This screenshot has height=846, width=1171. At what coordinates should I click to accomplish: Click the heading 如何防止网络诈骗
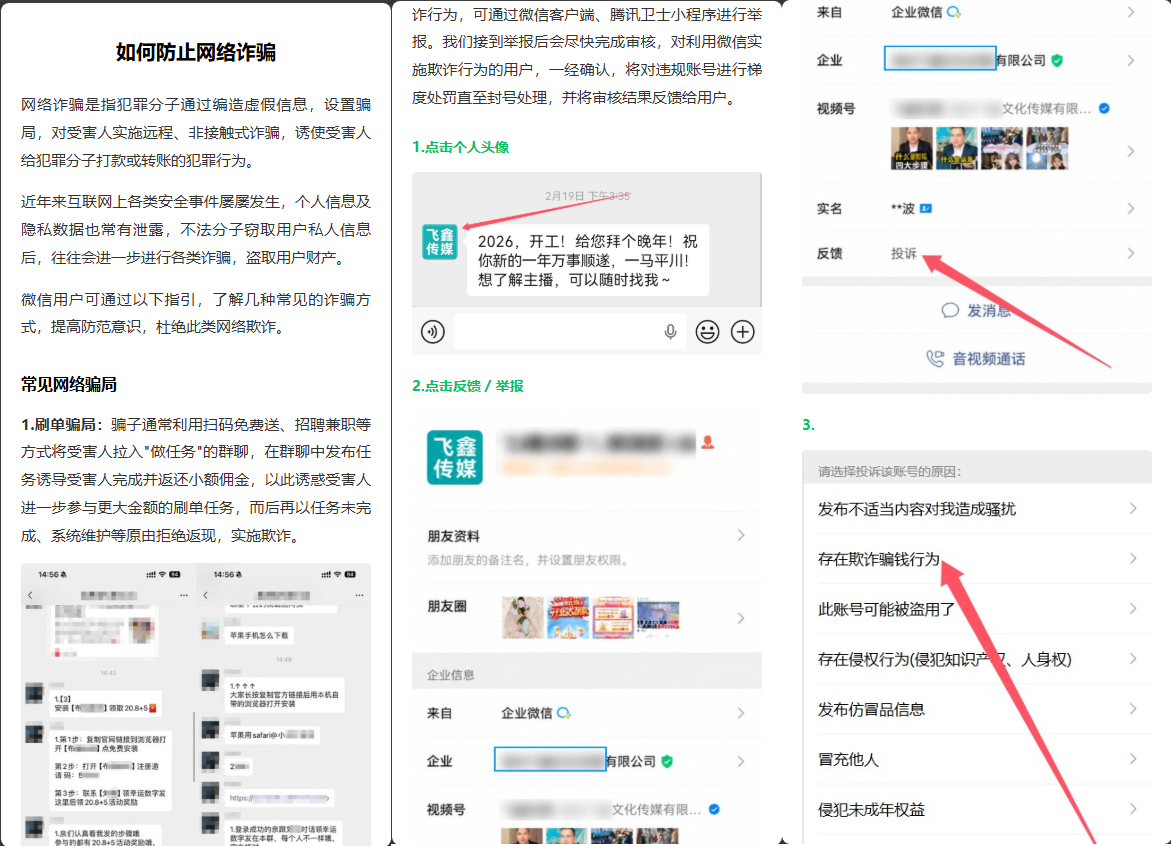[196, 52]
